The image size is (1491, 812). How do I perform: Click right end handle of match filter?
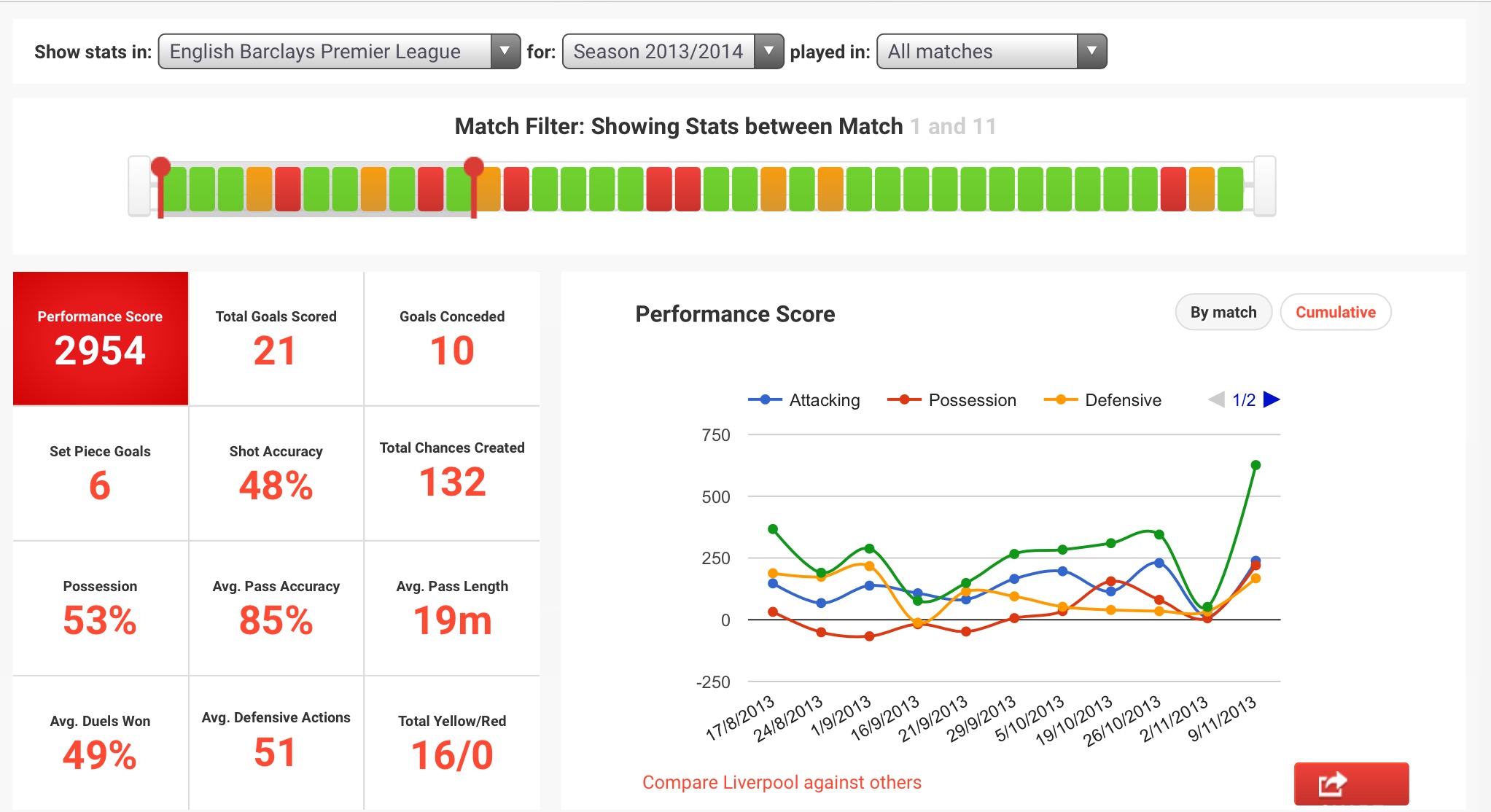(x=1264, y=186)
